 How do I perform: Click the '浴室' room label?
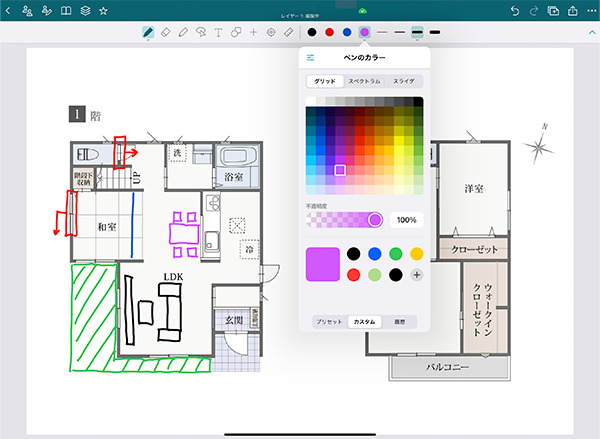tap(233, 177)
